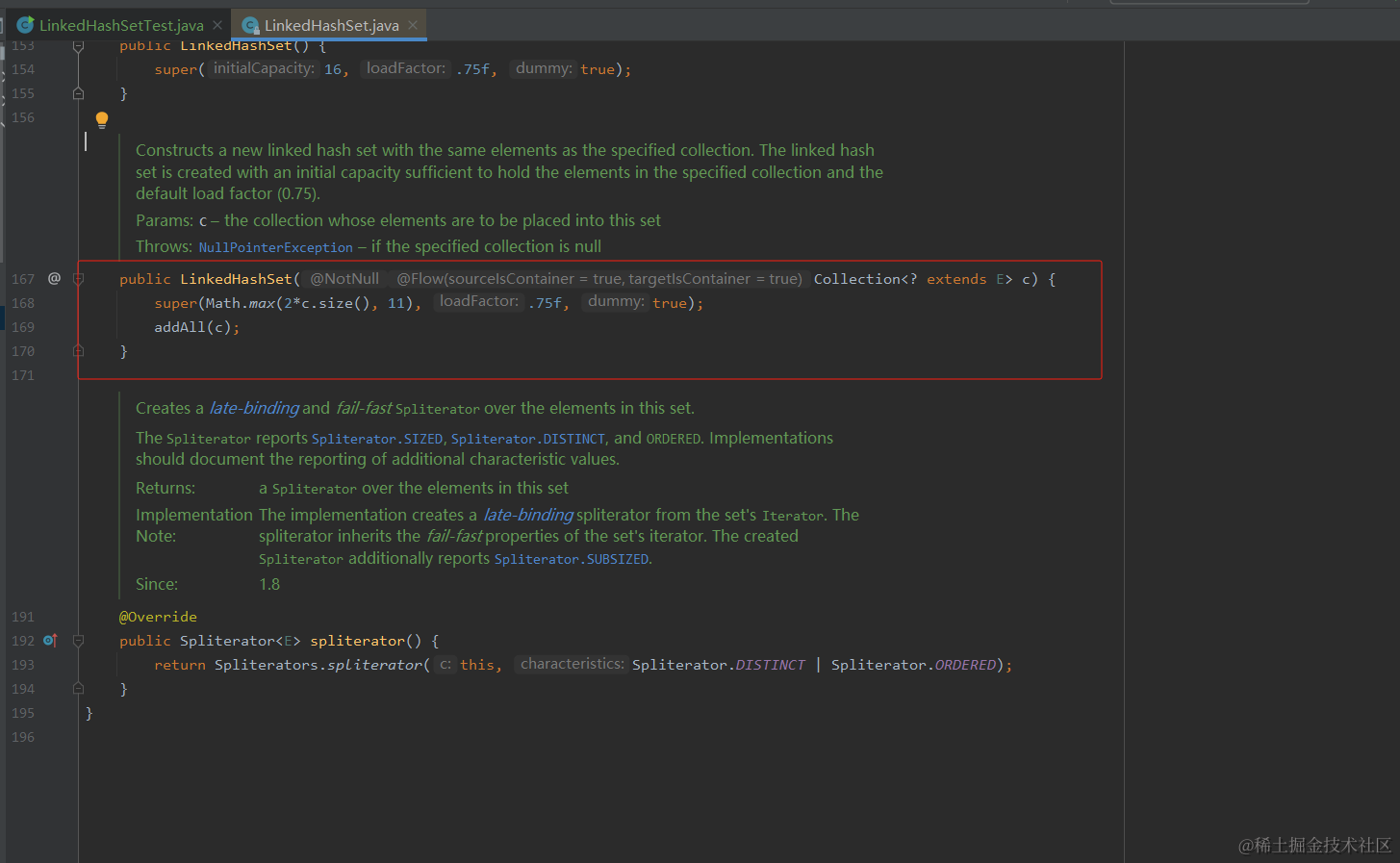Click the loadFactor: hint on line 168

pos(479,301)
